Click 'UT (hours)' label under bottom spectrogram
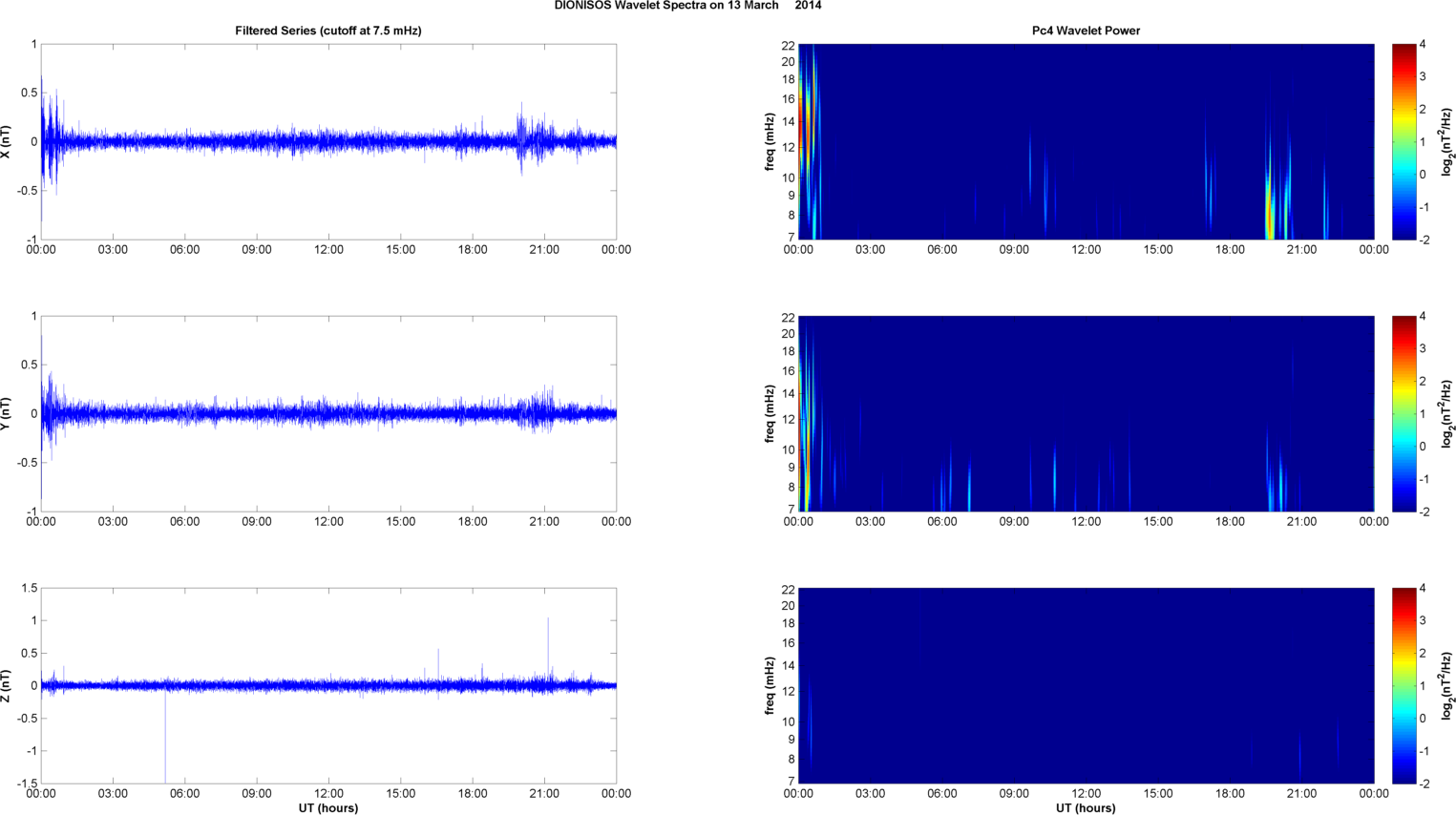Screen dimensions: 1456x815 1086,807
